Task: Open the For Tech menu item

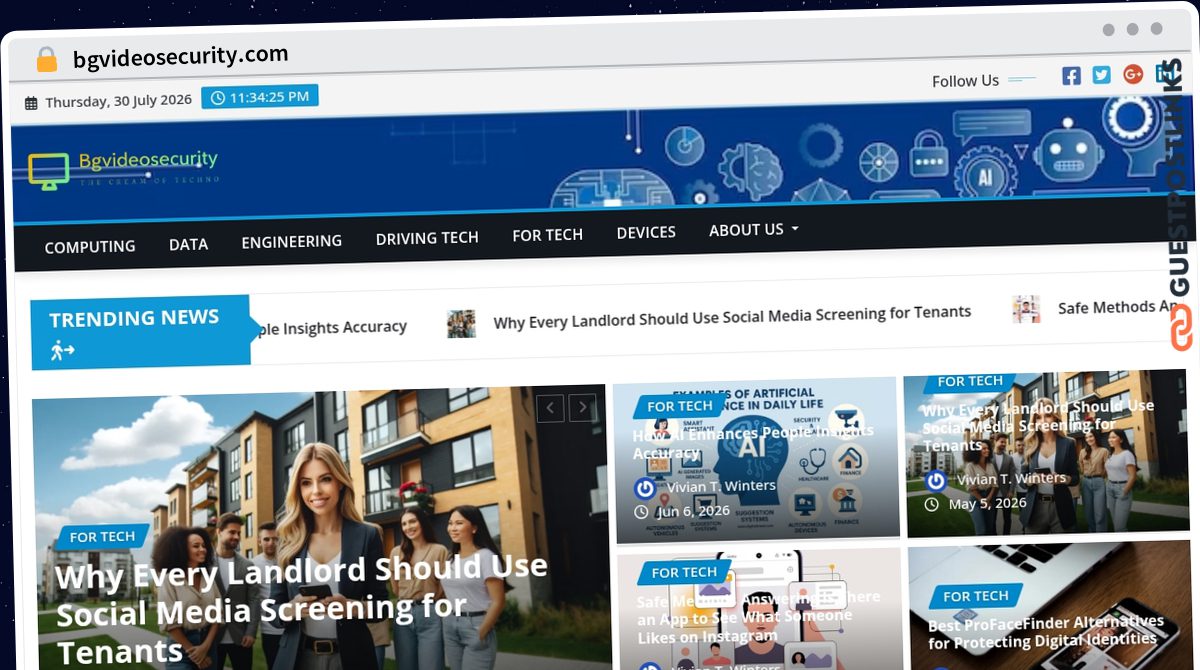Action: (x=547, y=235)
